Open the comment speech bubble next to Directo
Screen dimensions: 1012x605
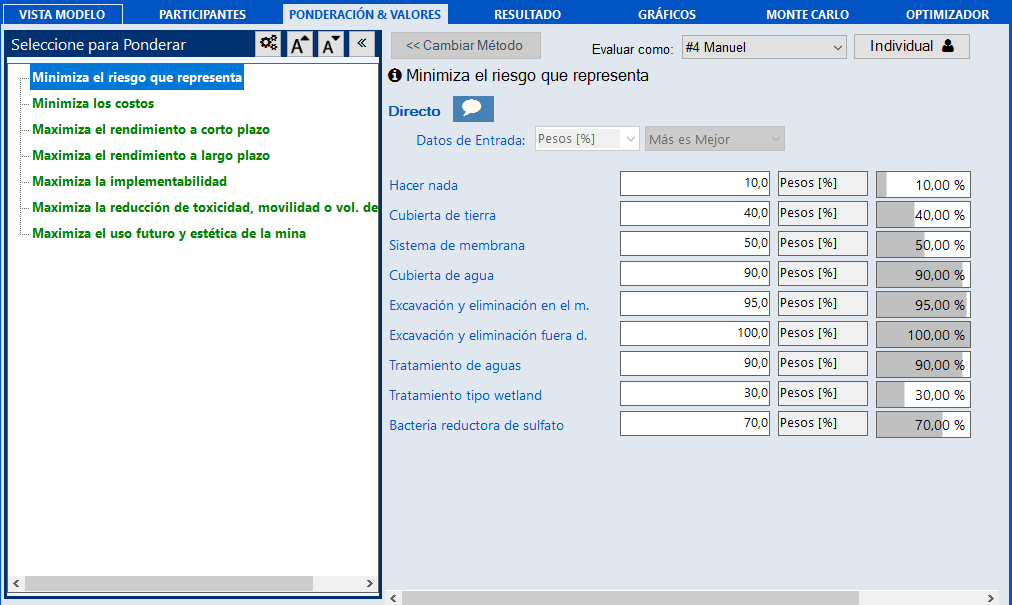473,108
